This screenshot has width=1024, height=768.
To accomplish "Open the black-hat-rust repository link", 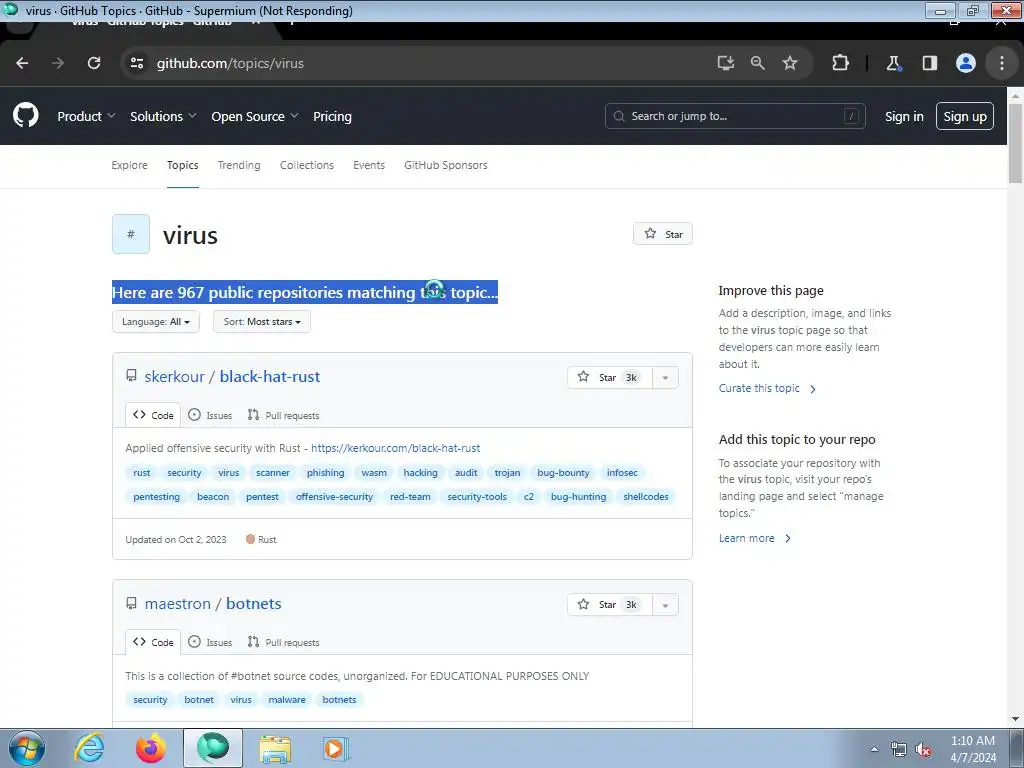I will (270, 377).
